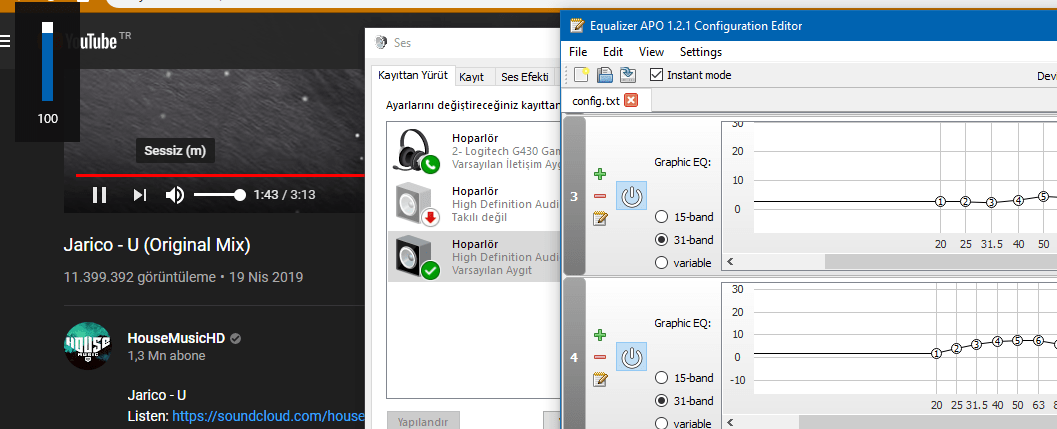The width and height of the screenshot is (1057, 429).
Task: Switch to the Kayıt tab
Action: tap(472, 77)
